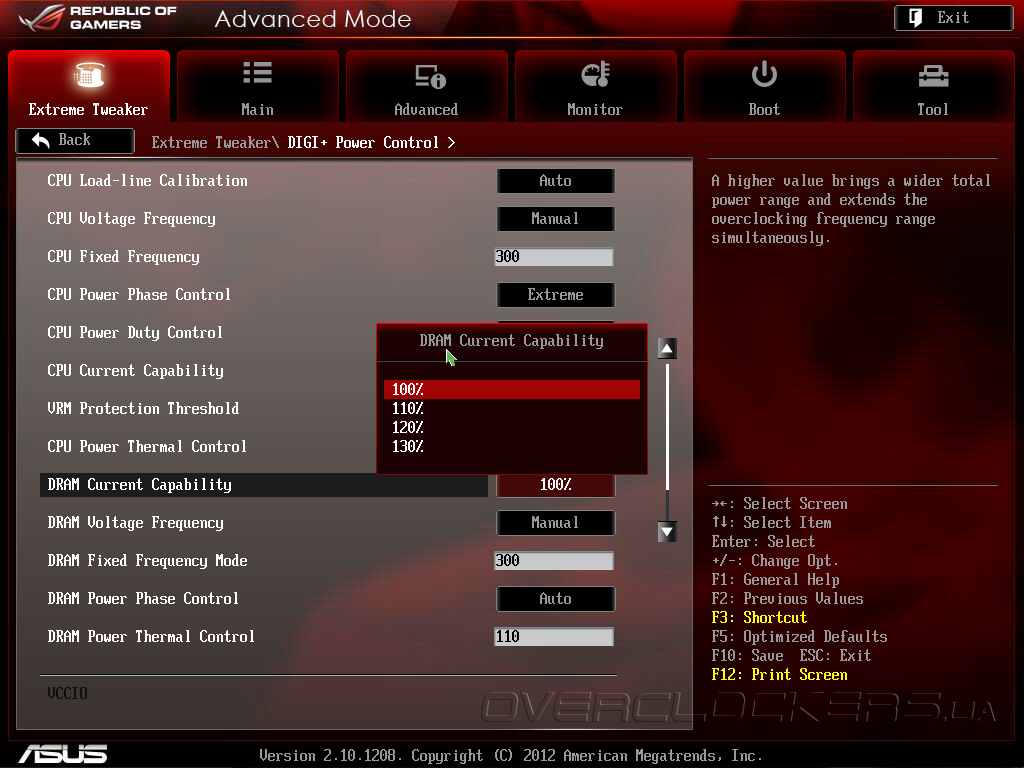Click the ASUS logo at bottom

point(63,754)
